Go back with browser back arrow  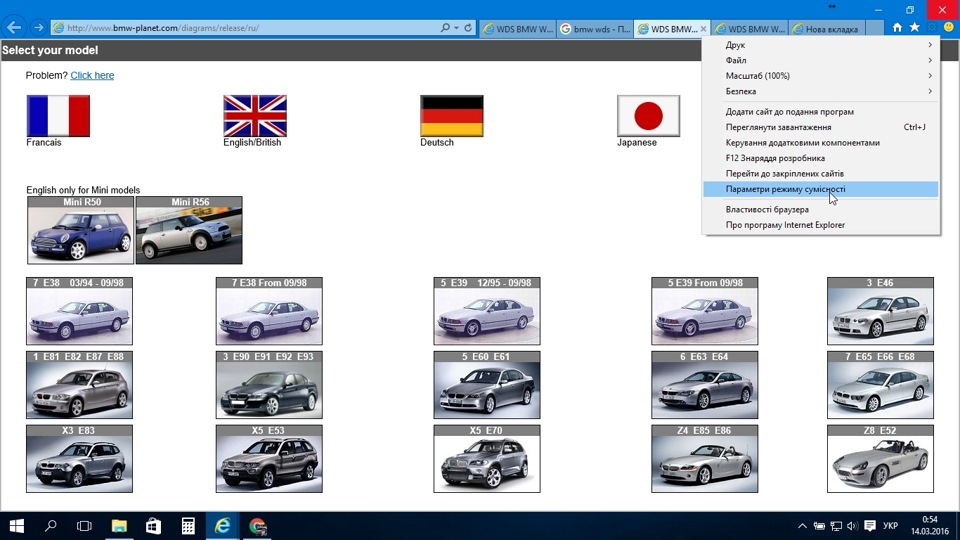coord(14,28)
